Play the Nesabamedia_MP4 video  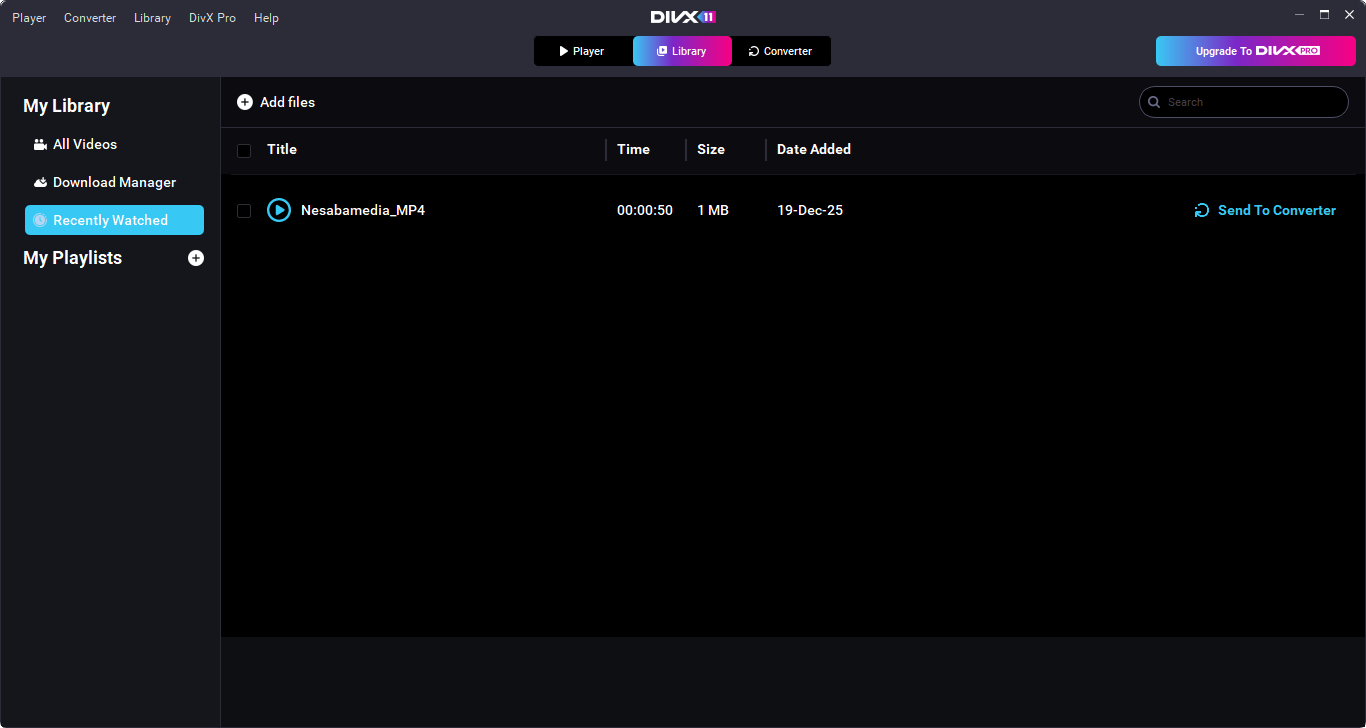coord(279,210)
